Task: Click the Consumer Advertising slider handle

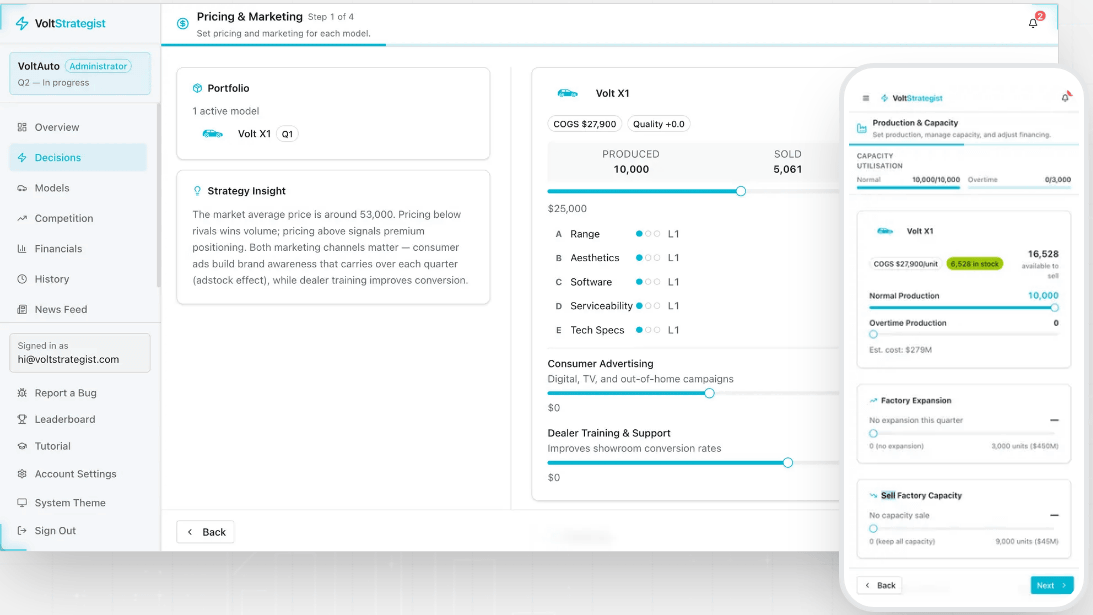Action: pos(709,393)
